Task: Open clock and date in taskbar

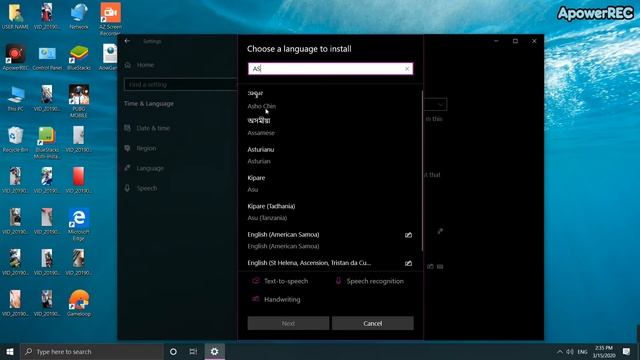Action: (604, 351)
